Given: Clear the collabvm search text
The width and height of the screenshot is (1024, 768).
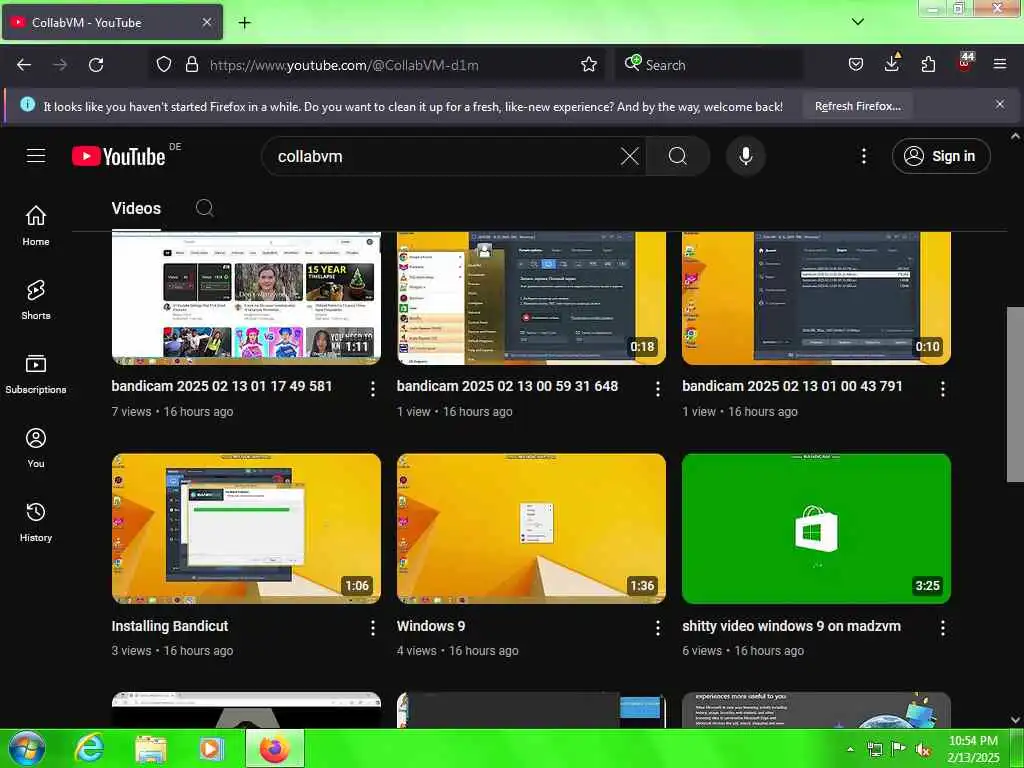Looking at the screenshot, I should [x=629, y=156].
